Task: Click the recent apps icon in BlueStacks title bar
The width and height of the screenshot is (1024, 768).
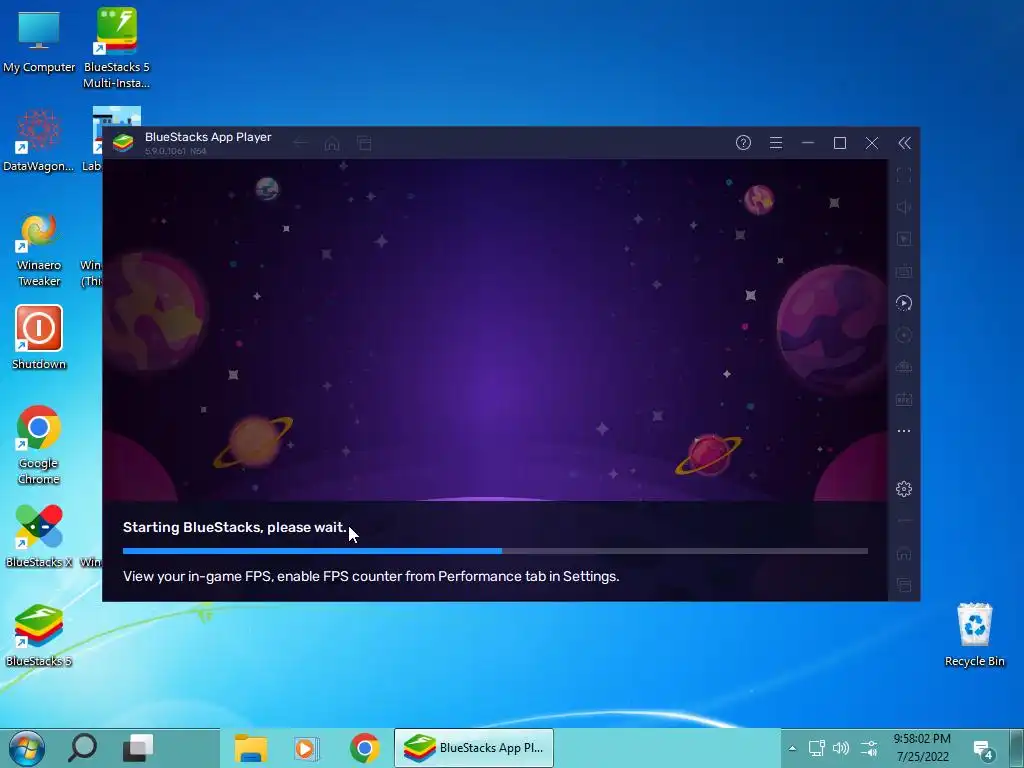Action: (364, 143)
